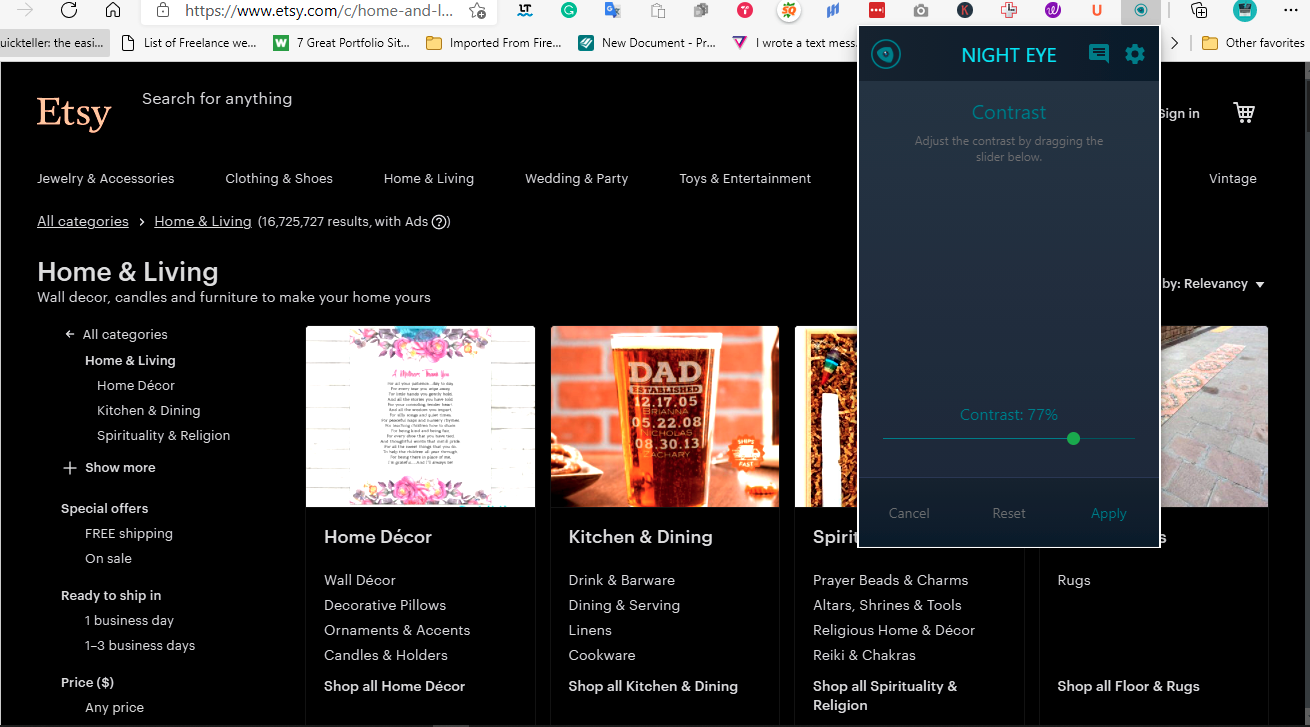1310x727 pixels.
Task: Filter by FREE shipping
Action: (x=129, y=533)
